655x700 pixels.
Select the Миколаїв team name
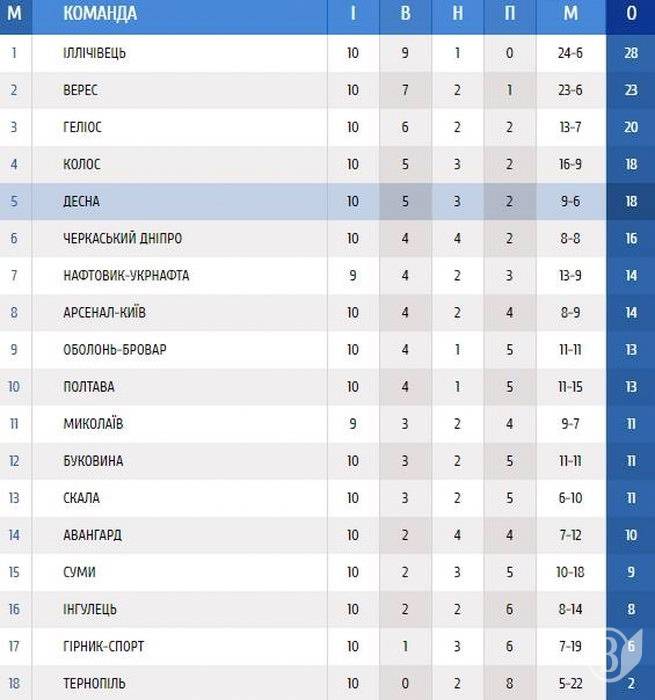point(93,424)
